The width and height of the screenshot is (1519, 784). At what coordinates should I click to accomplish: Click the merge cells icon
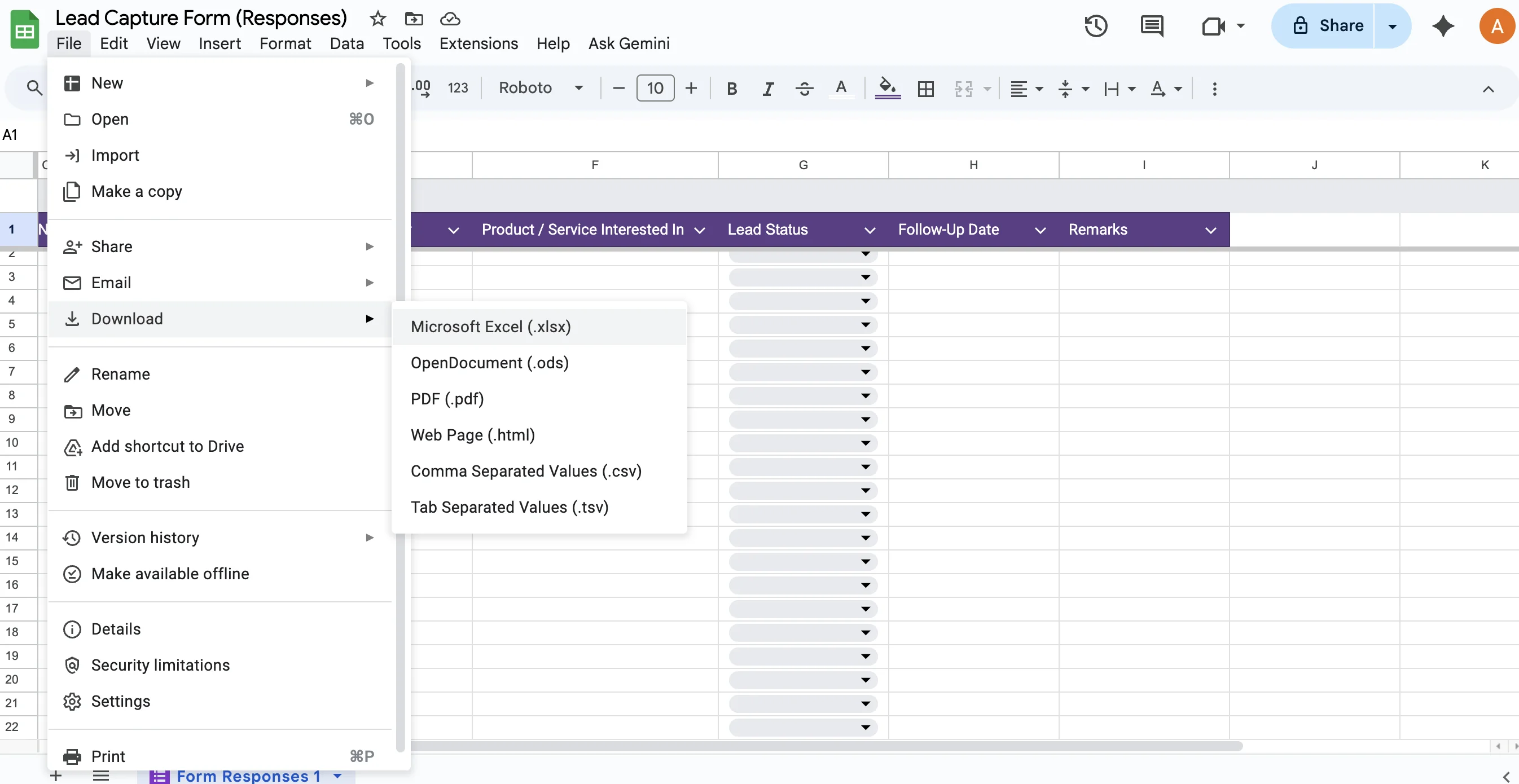coord(964,89)
